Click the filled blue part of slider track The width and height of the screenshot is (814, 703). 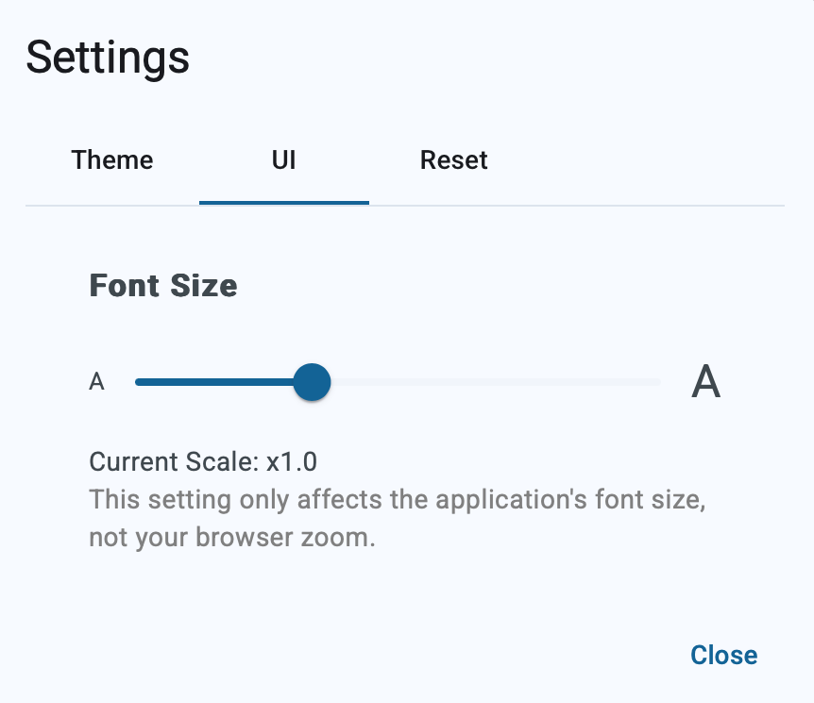215,382
